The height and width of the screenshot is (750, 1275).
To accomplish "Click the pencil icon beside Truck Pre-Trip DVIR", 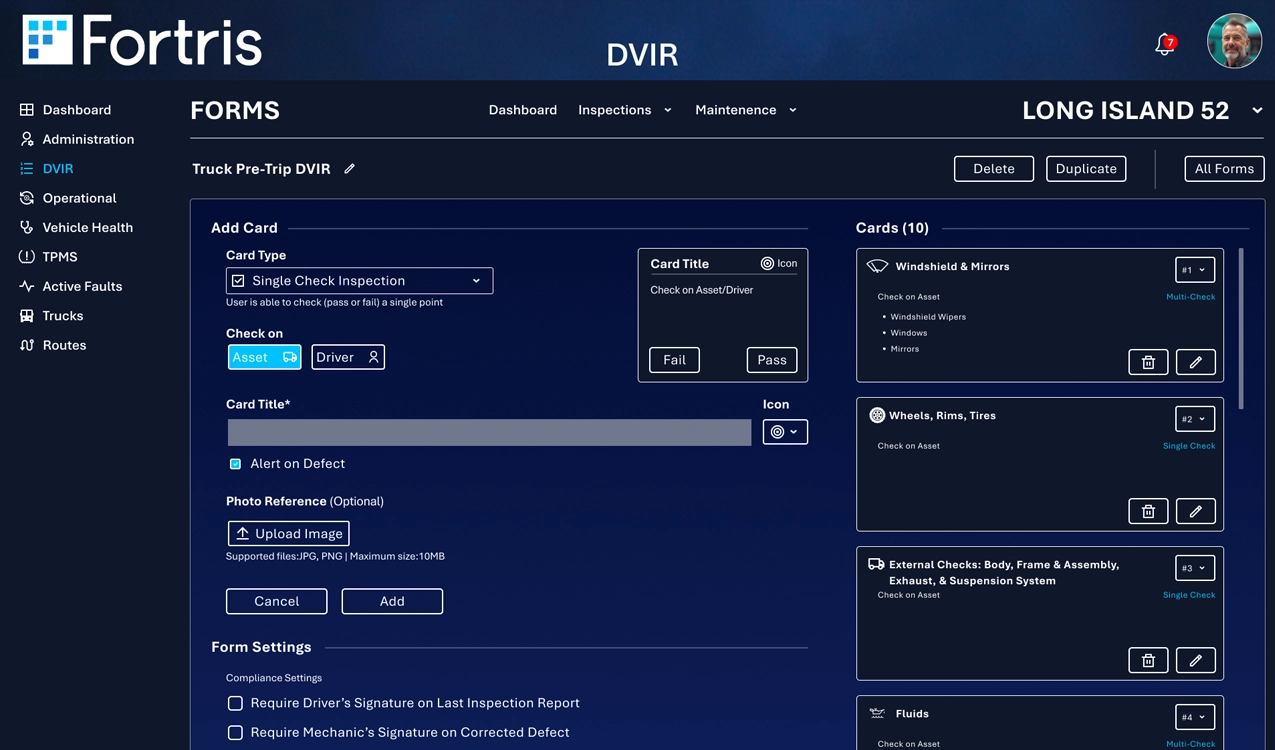I will [x=349, y=169].
